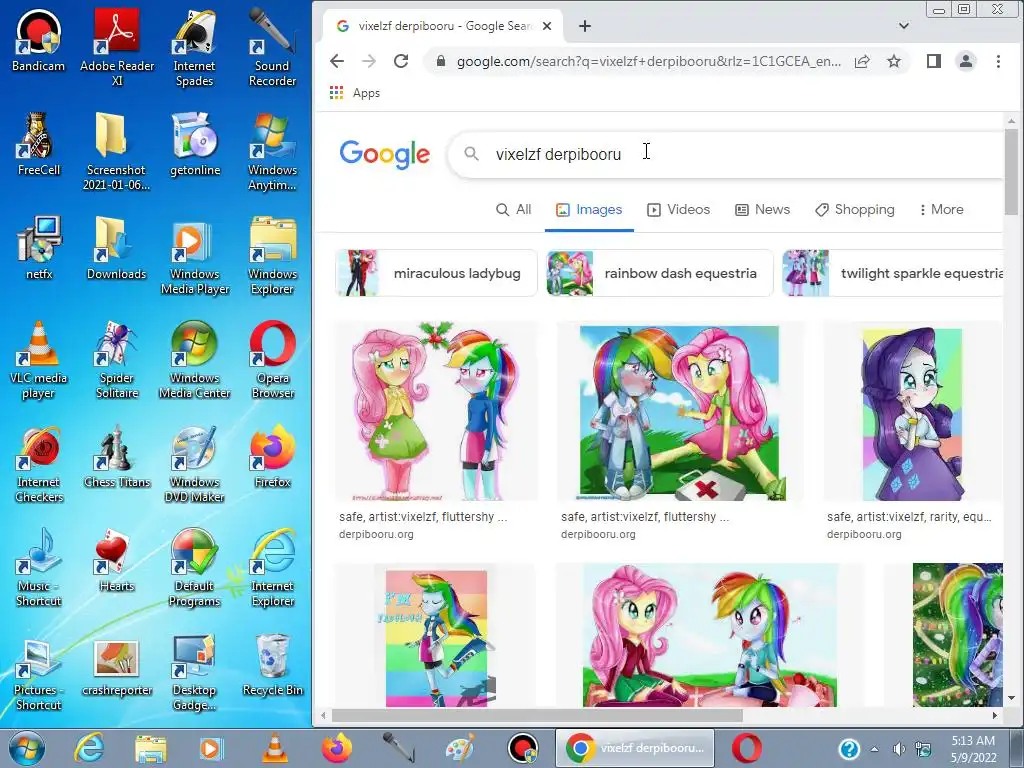The height and width of the screenshot is (768, 1024).
Task: Select the Images tab
Action: [x=589, y=210]
